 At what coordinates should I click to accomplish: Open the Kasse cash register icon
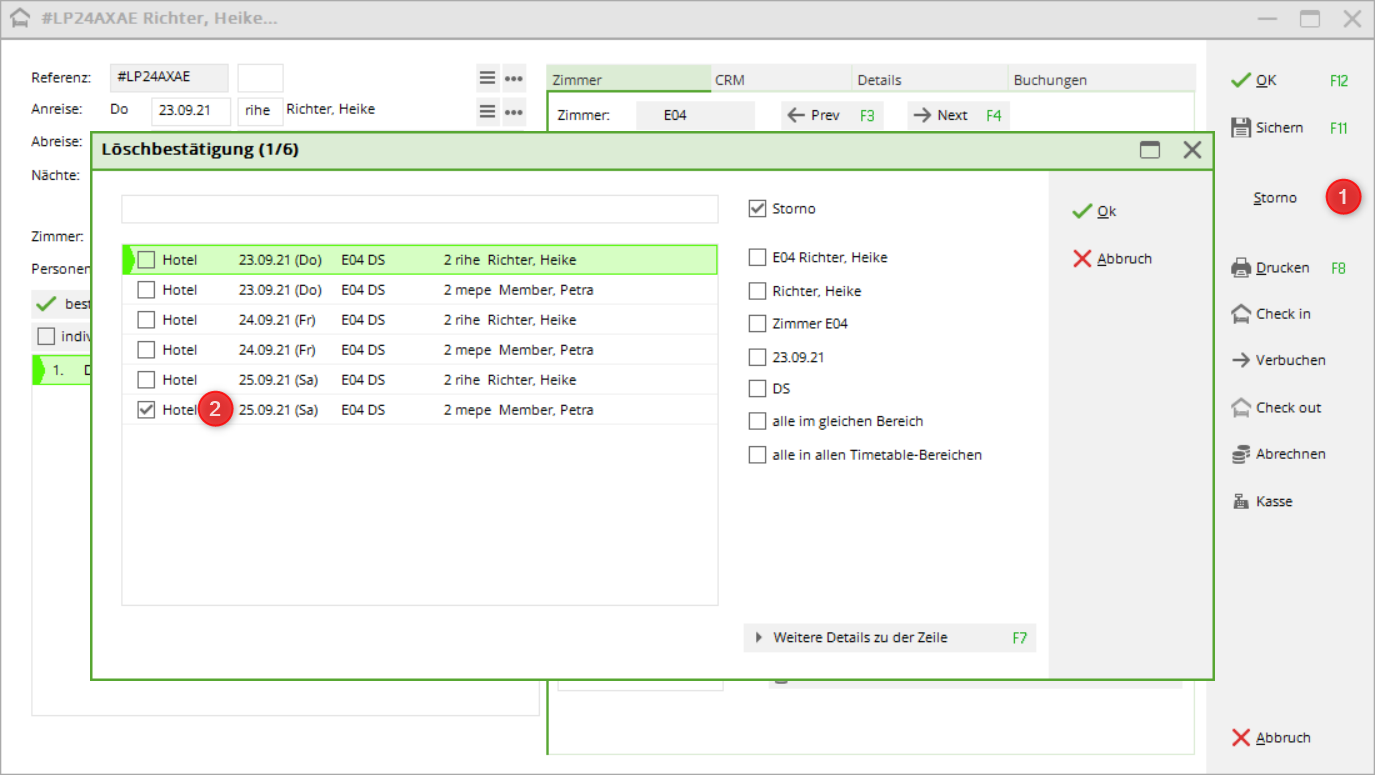1240,502
